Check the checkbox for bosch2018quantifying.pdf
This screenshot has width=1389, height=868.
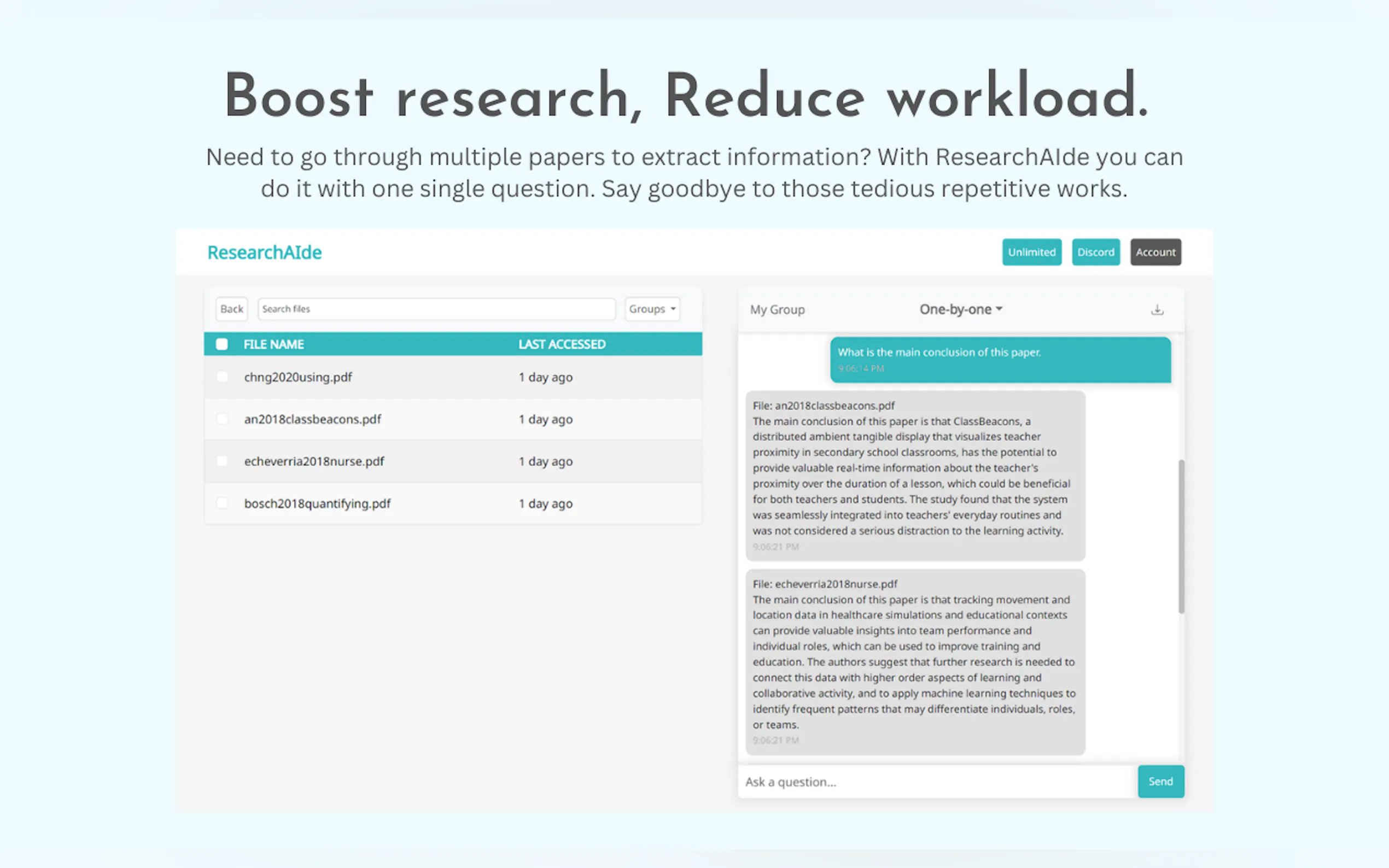(x=221, y=503)
